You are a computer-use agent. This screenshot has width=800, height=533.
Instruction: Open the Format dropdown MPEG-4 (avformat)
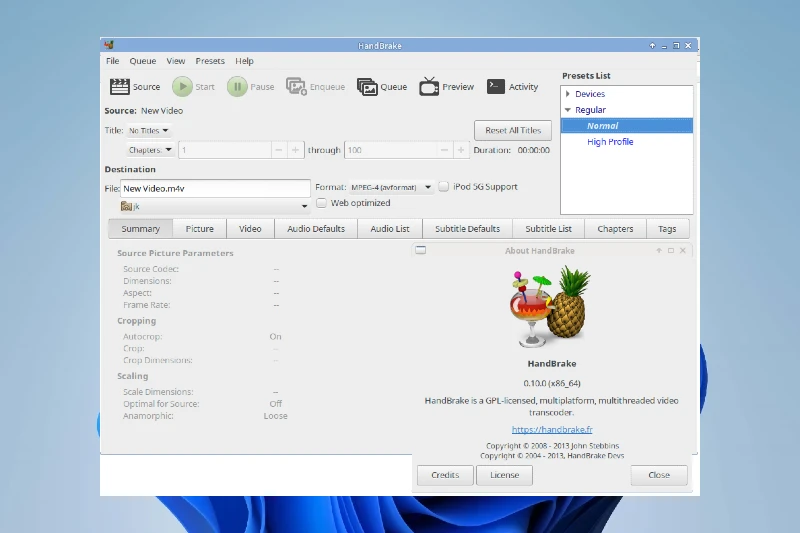391,187
